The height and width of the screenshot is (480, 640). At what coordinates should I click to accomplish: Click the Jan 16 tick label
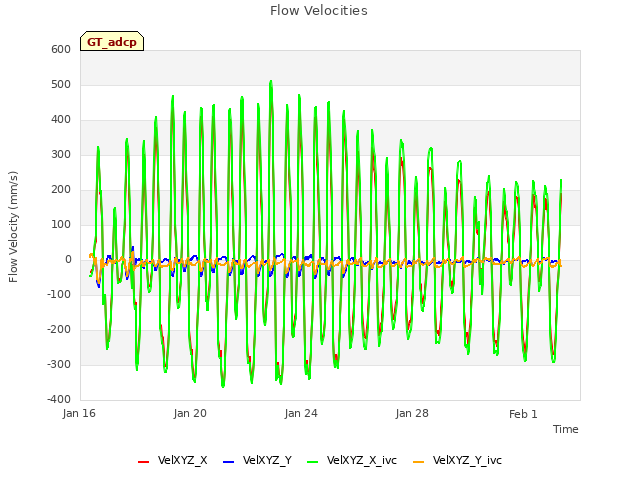tap(79, 413)
